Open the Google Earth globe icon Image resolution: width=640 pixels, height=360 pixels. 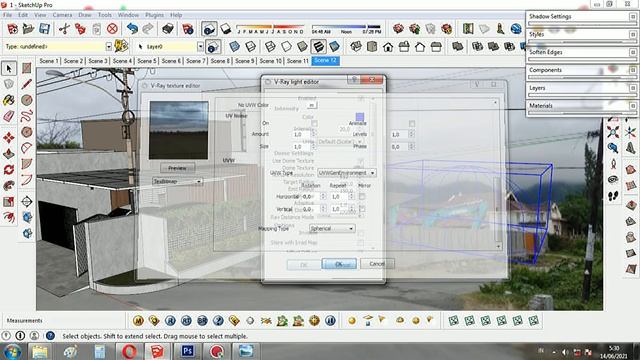click(x=516, y=29)
